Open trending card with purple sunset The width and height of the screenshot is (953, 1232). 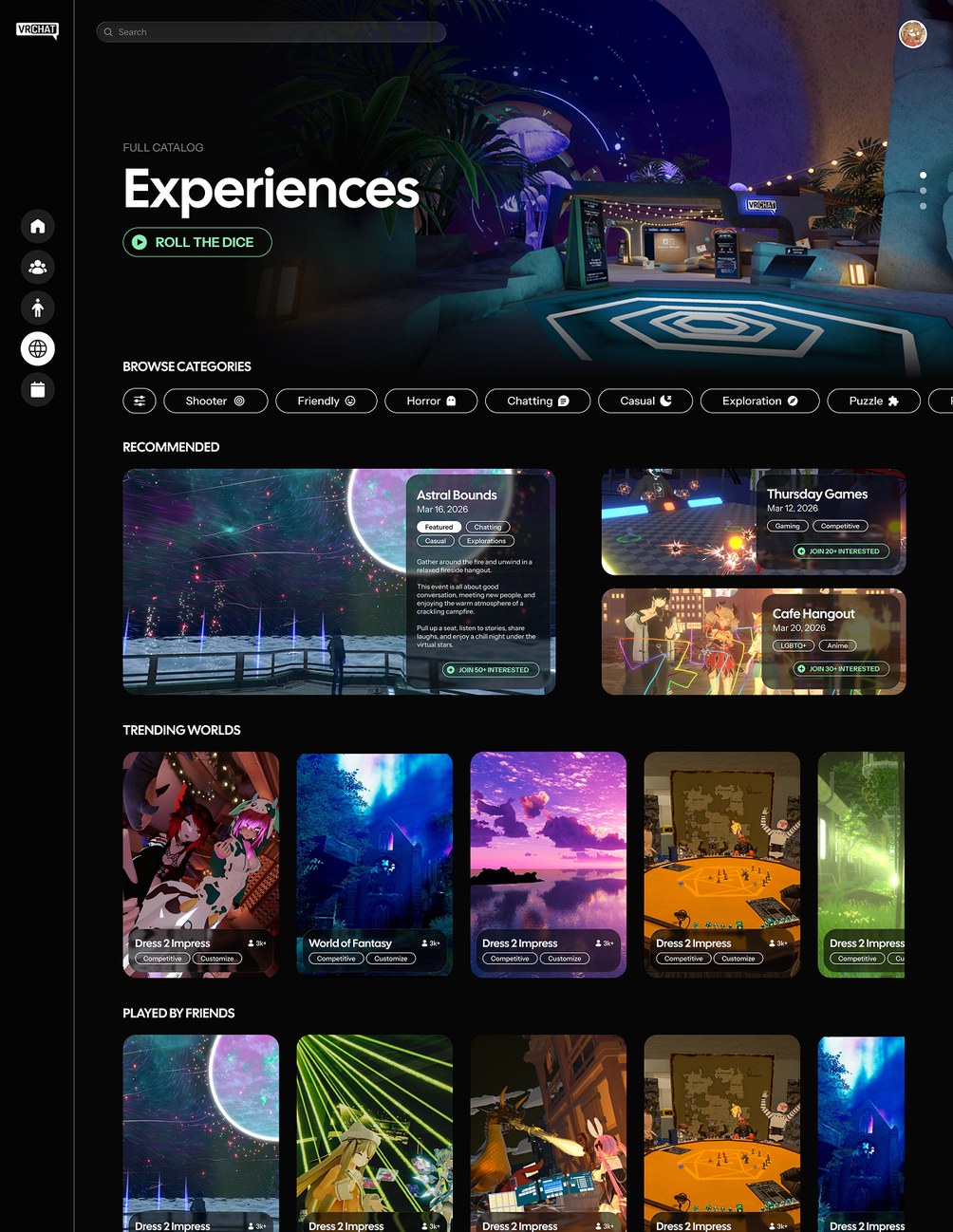pyautogui.click(x=549, y=865)
